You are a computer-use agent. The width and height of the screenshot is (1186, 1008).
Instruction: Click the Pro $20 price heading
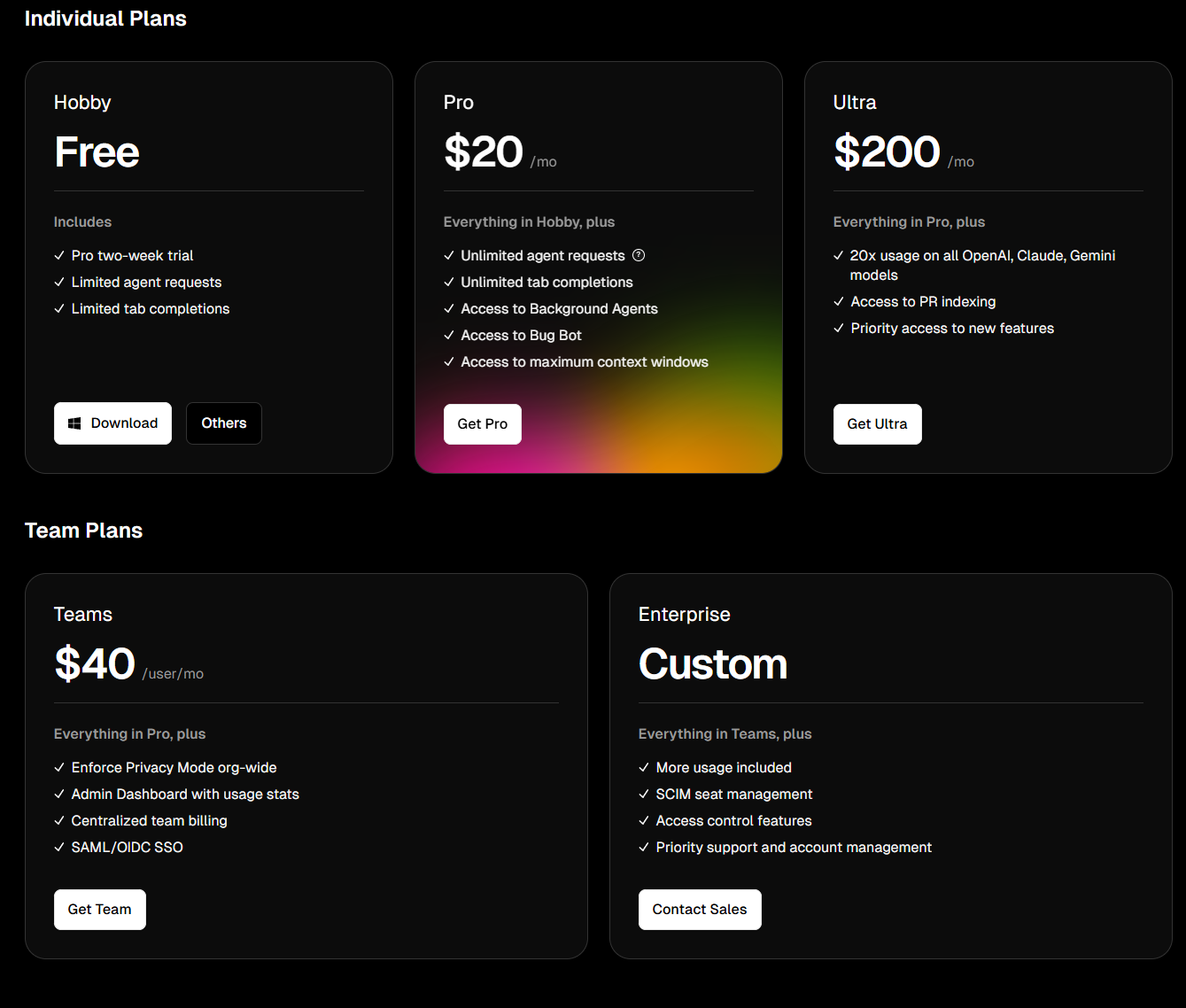tap(484, 151)
